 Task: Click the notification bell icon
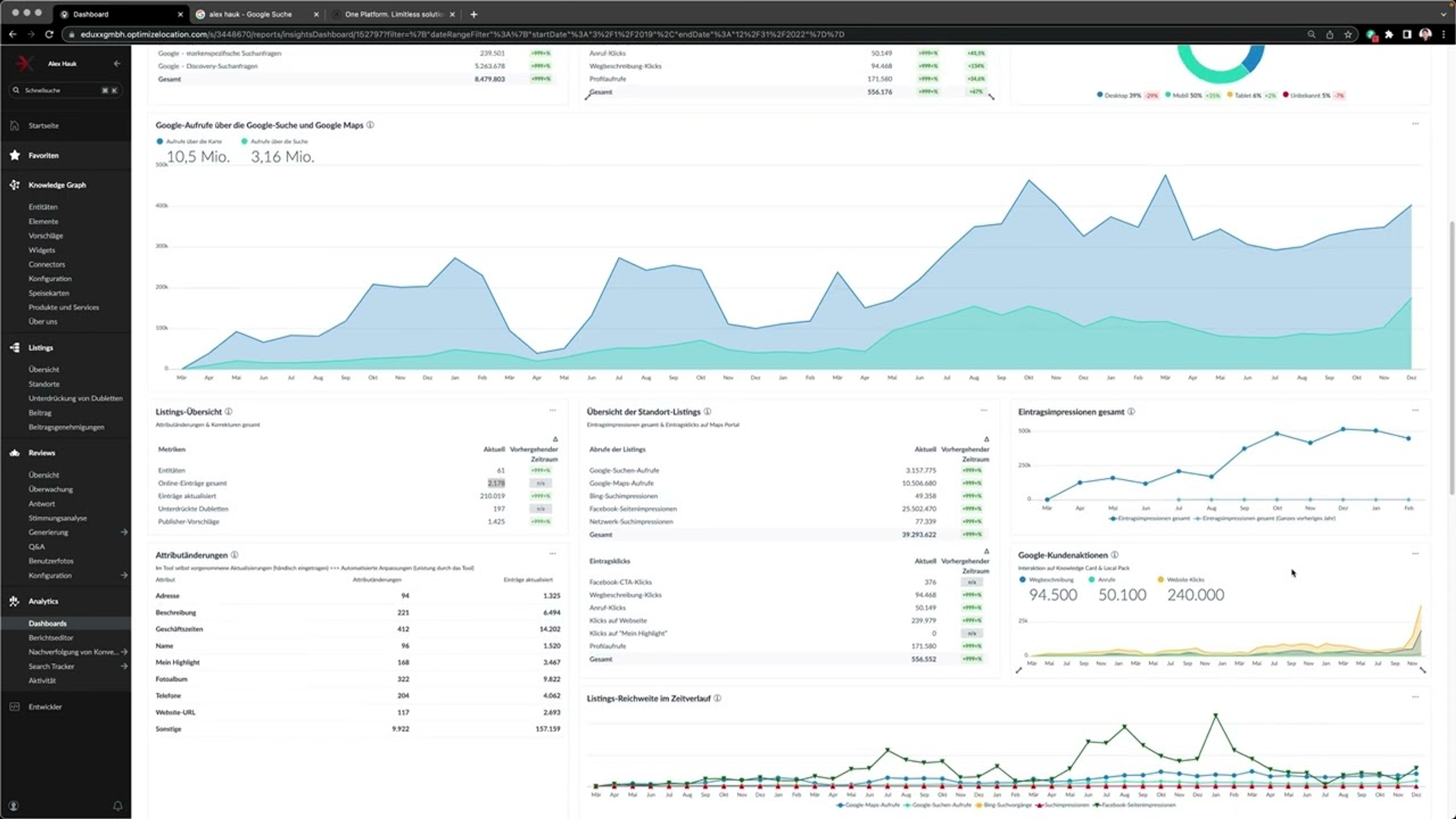coord(118,805)
